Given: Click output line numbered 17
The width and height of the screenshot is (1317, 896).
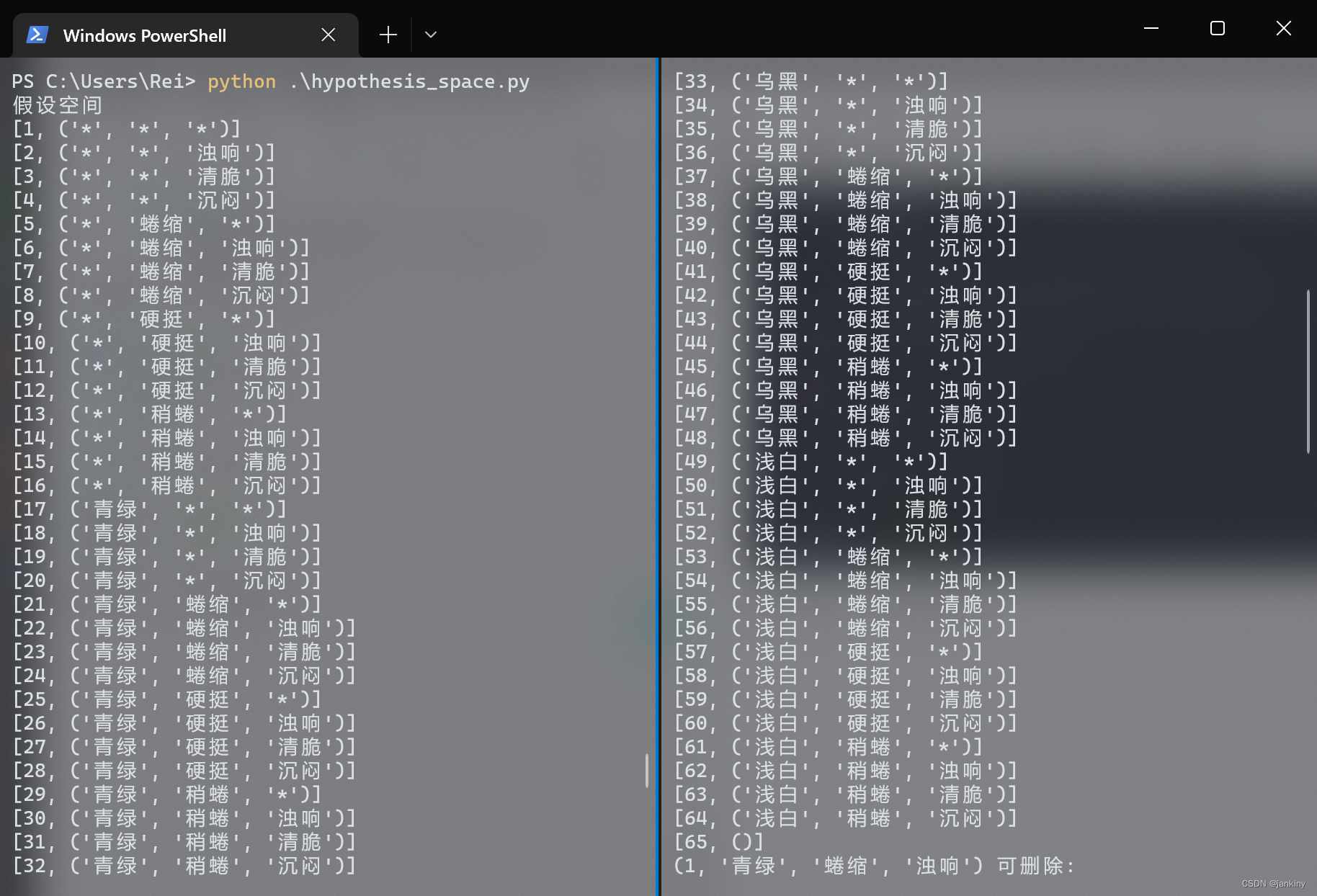Looking at the screenshot, I should coord(150,509).
